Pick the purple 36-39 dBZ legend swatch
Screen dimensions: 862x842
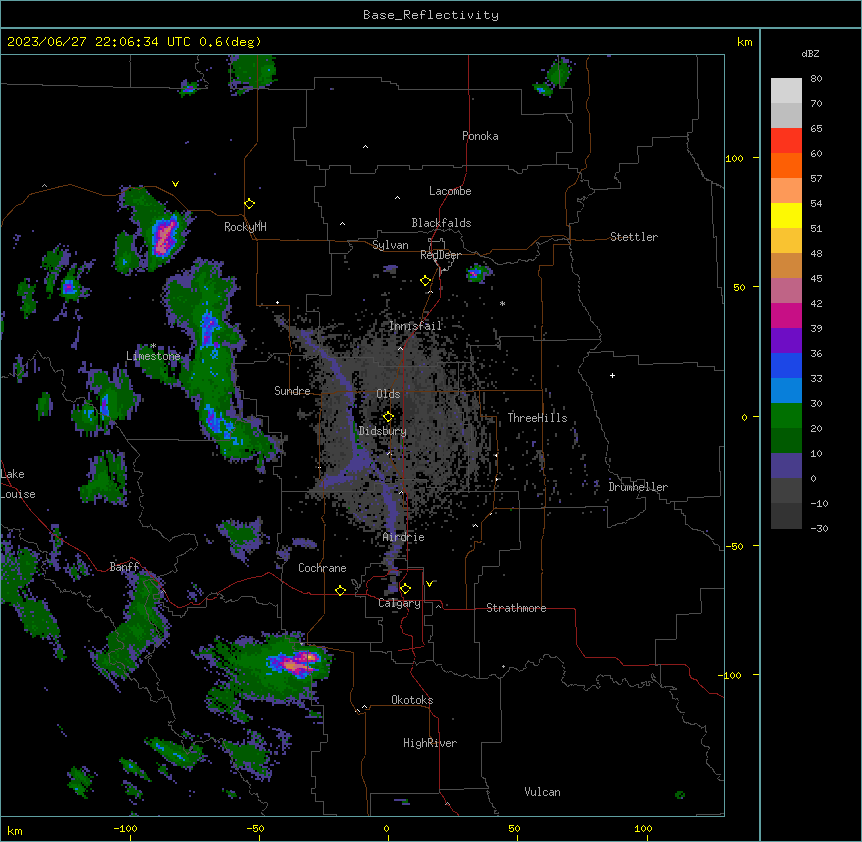pyautogui.click(x=786, y=340)
